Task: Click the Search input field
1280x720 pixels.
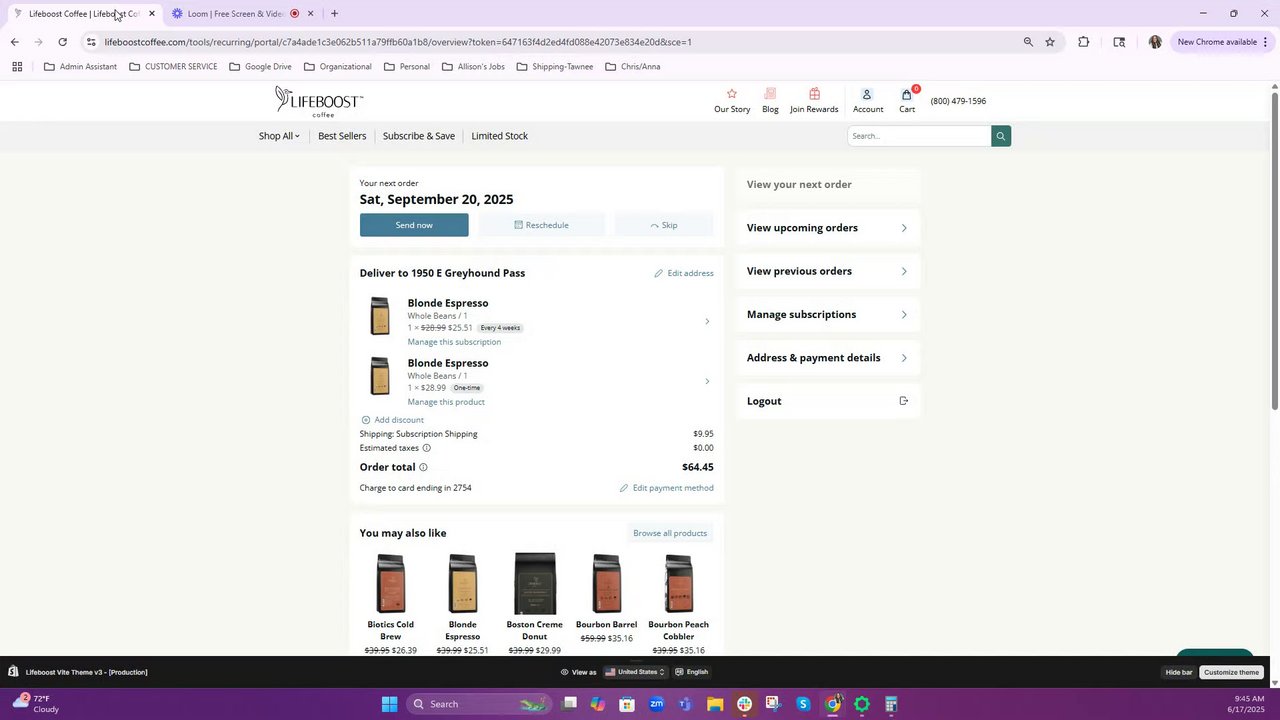Action: point(919,136)
